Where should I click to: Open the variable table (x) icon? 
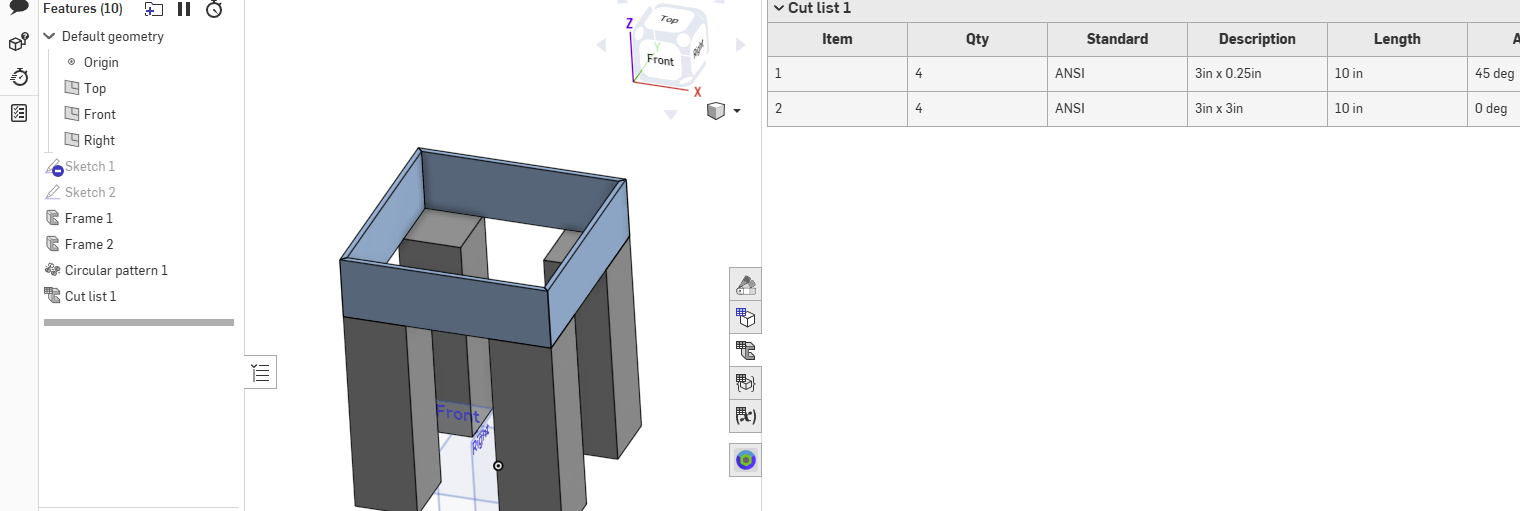click(x=746, y=416)
